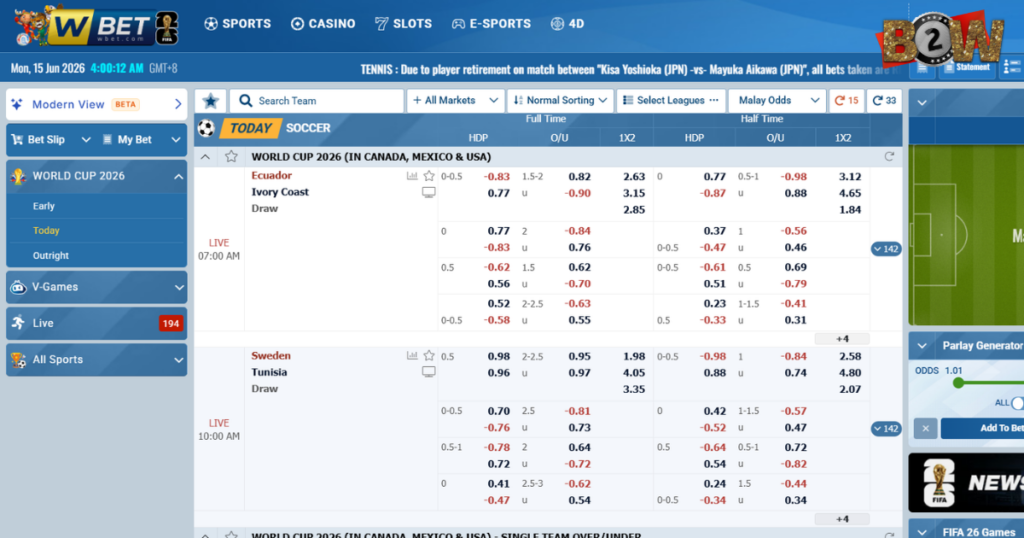Viewport: 1024px width, 538px height.
Task: Go to the E-Sports section
Action: click(491, 24)
